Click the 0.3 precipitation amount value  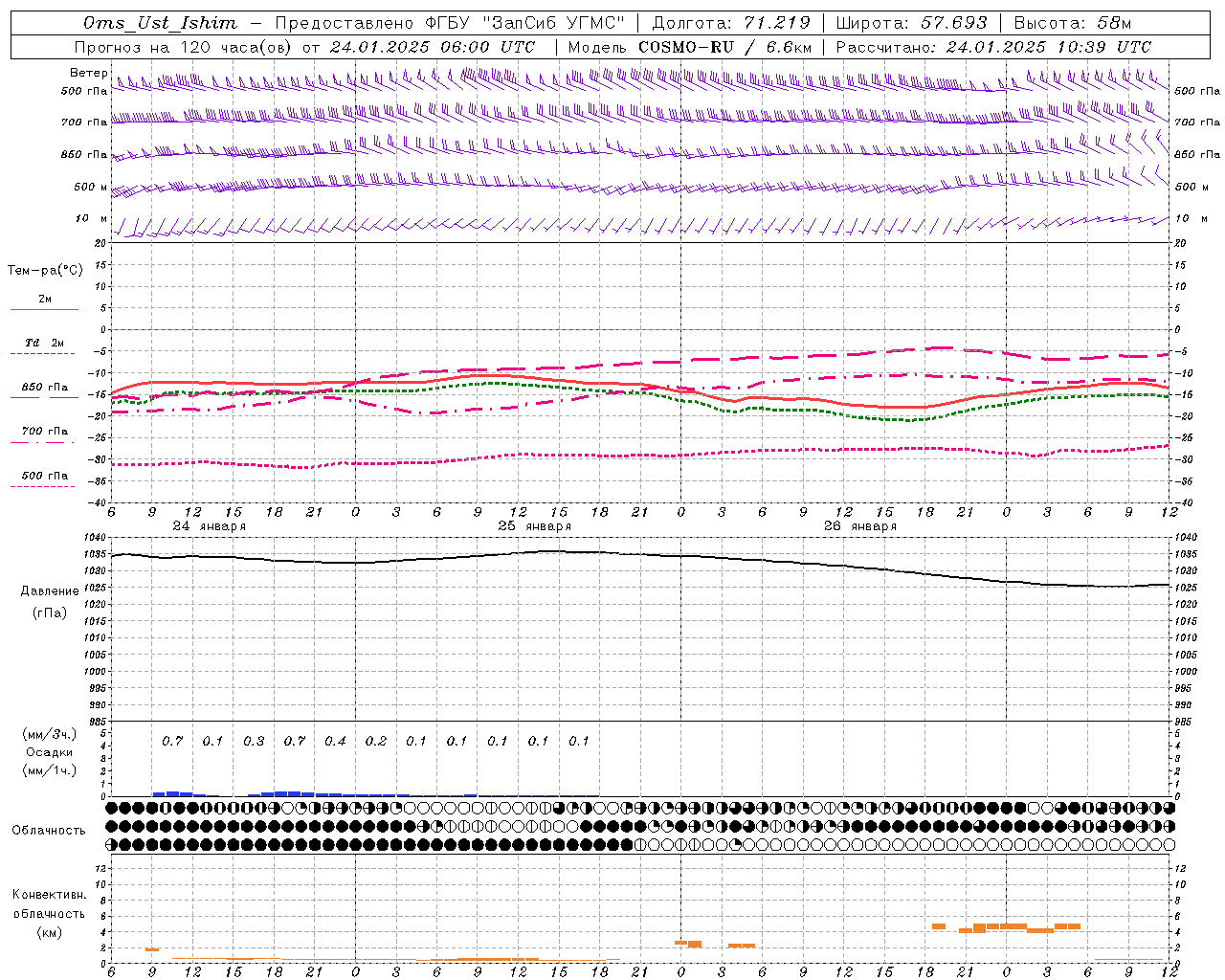[x=254, y=741]
